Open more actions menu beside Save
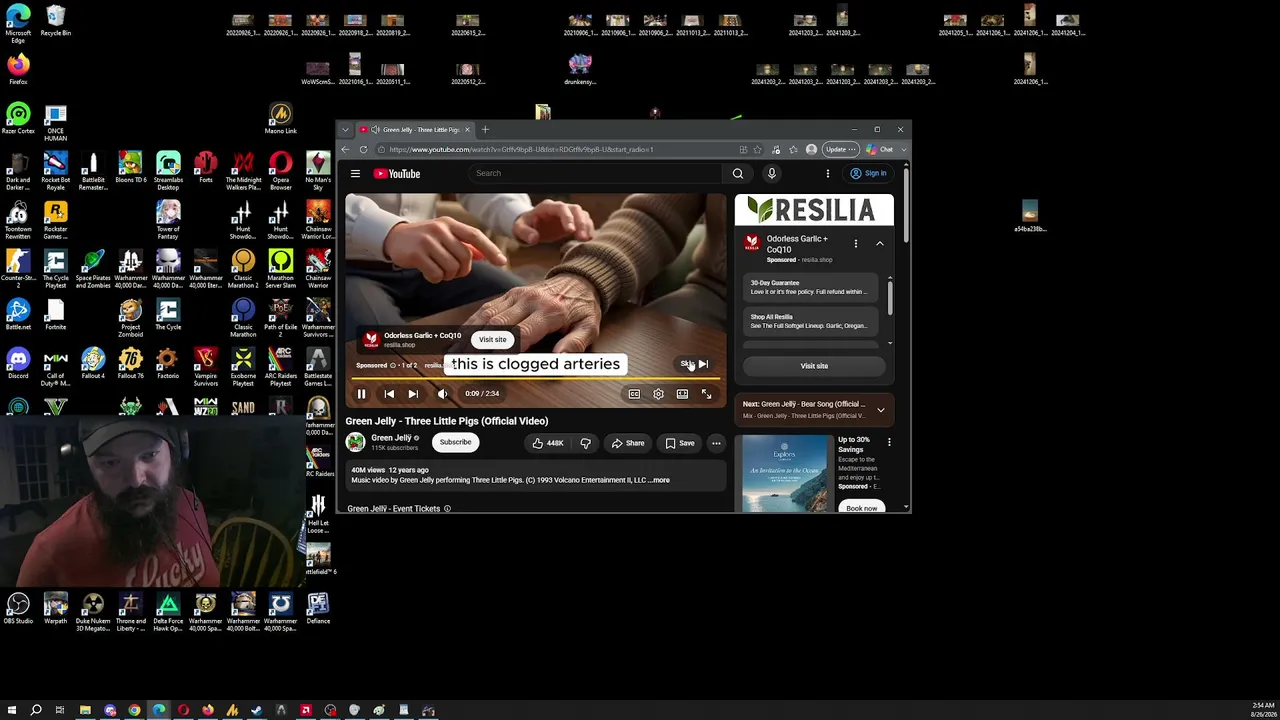The image size is (1280, 720). [716, 443]
